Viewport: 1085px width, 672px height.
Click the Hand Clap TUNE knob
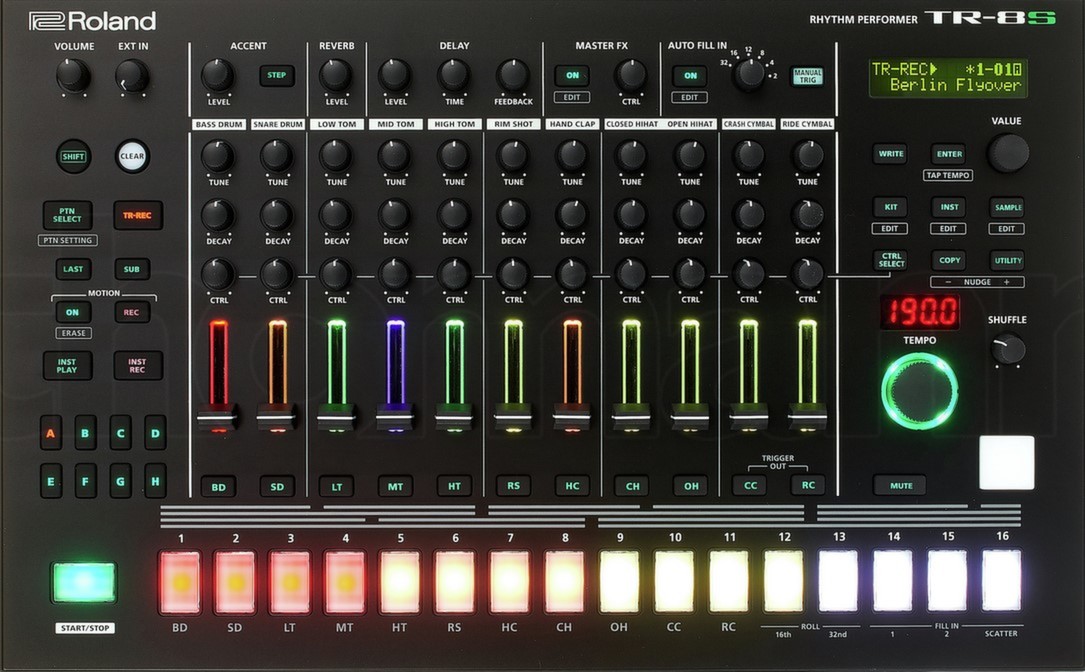point(572,156)
